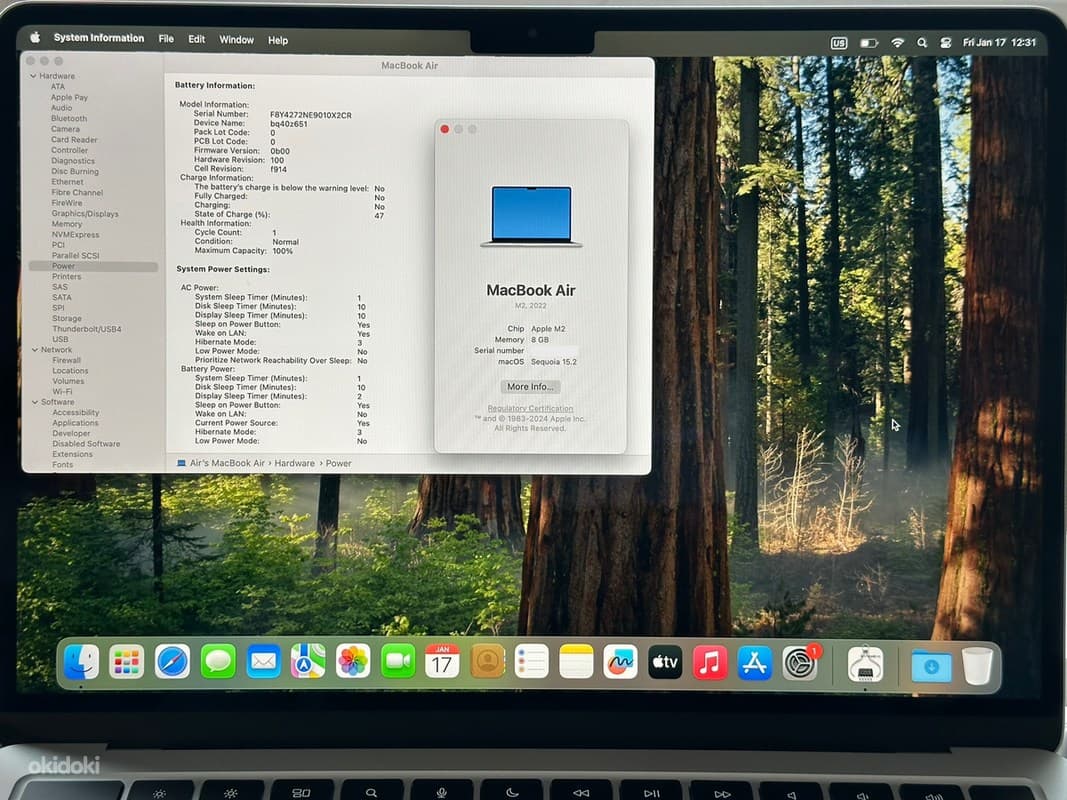Select Extensions in the sidebar
The height and width of the screenshot is (800, 1067).
pos(72,454)
